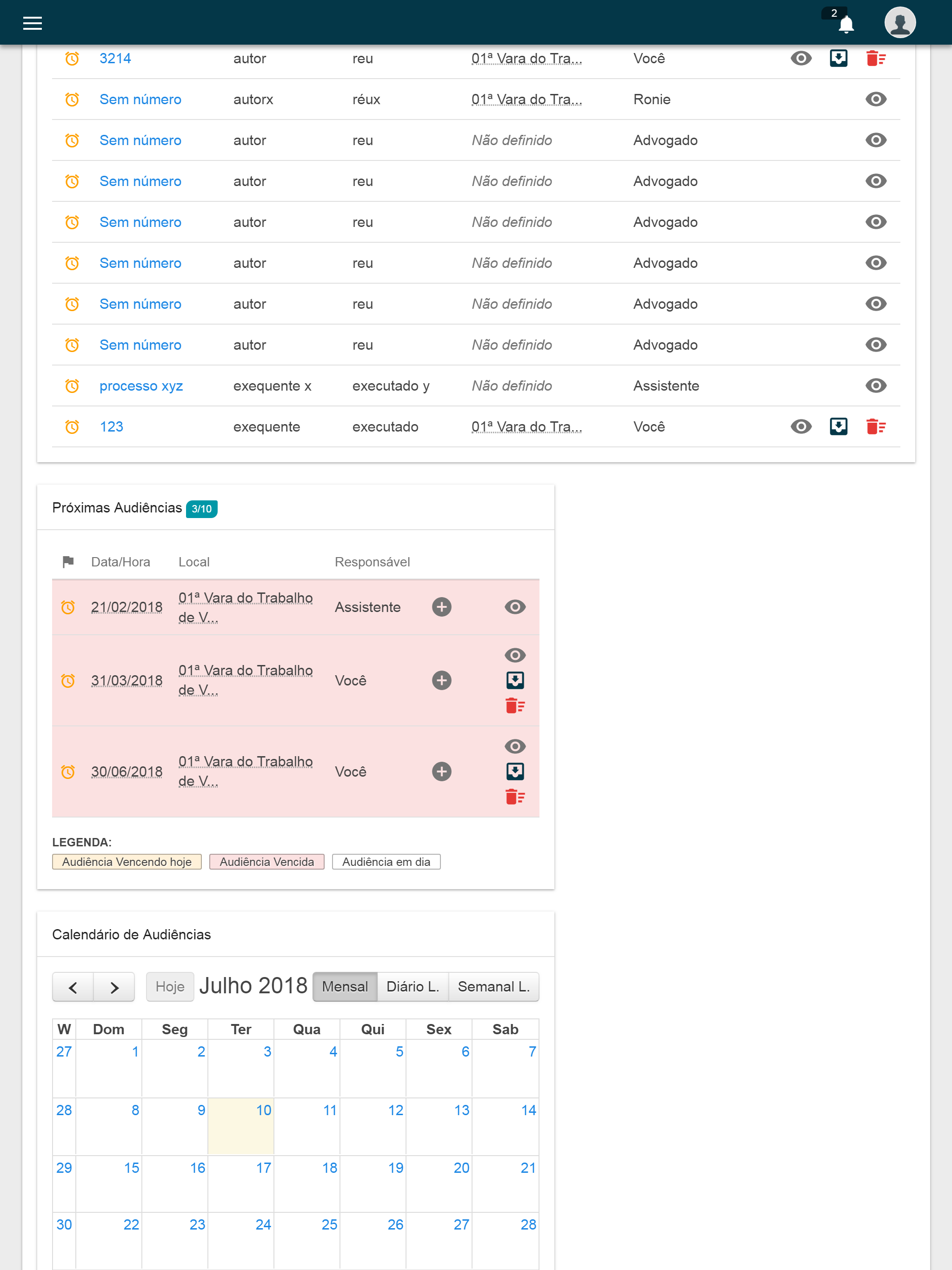Viewport: 952px width, 1270px height.
Task: View processo xyz details via eye icon
Action: tap(875, 386)
